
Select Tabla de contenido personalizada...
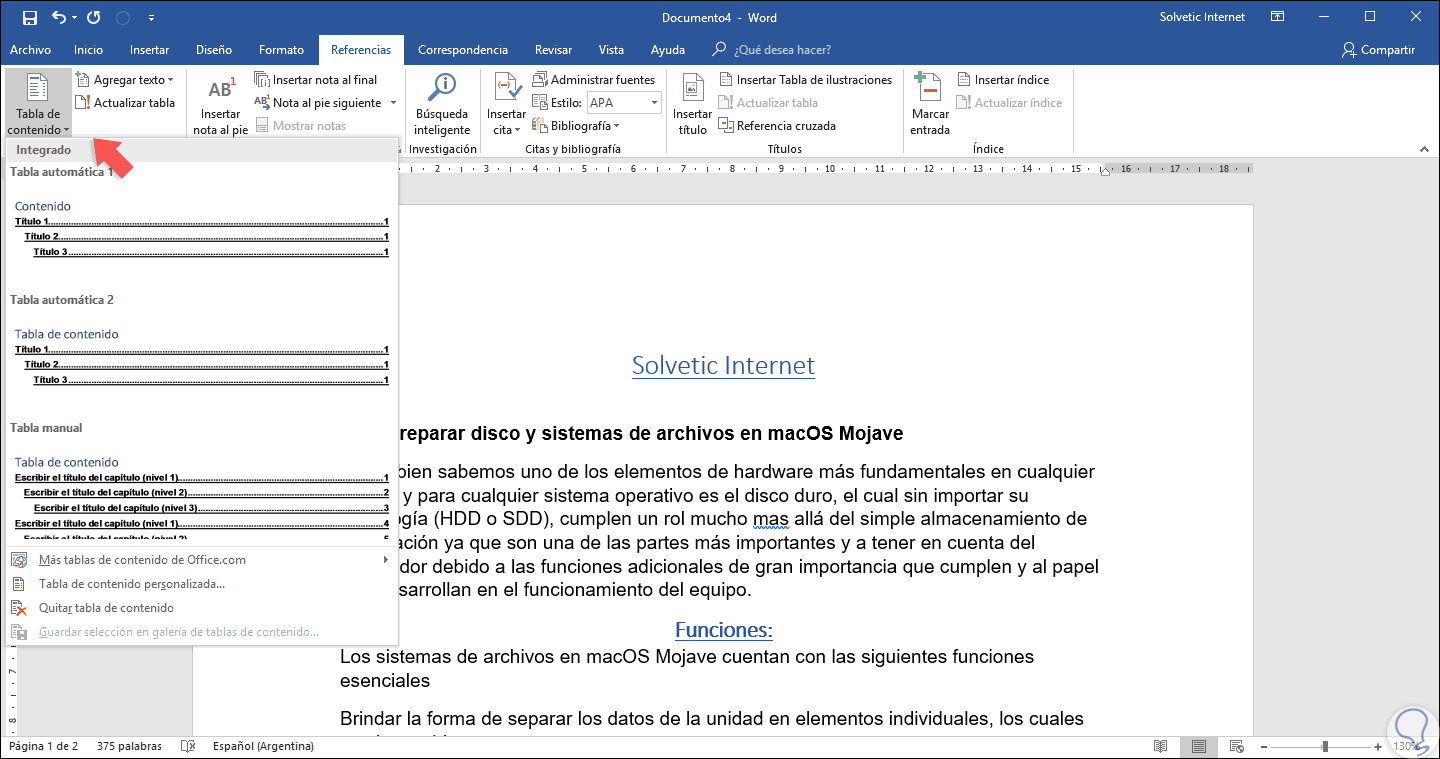coord(202,584)
